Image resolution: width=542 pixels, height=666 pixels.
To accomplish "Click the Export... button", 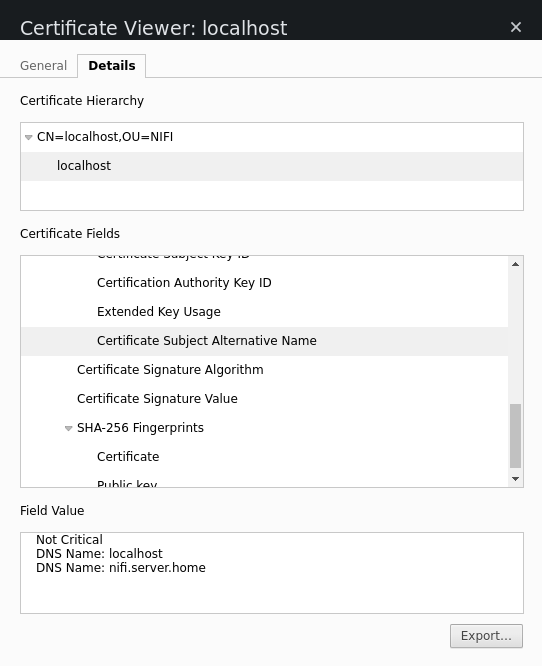I will click(486, 636).
